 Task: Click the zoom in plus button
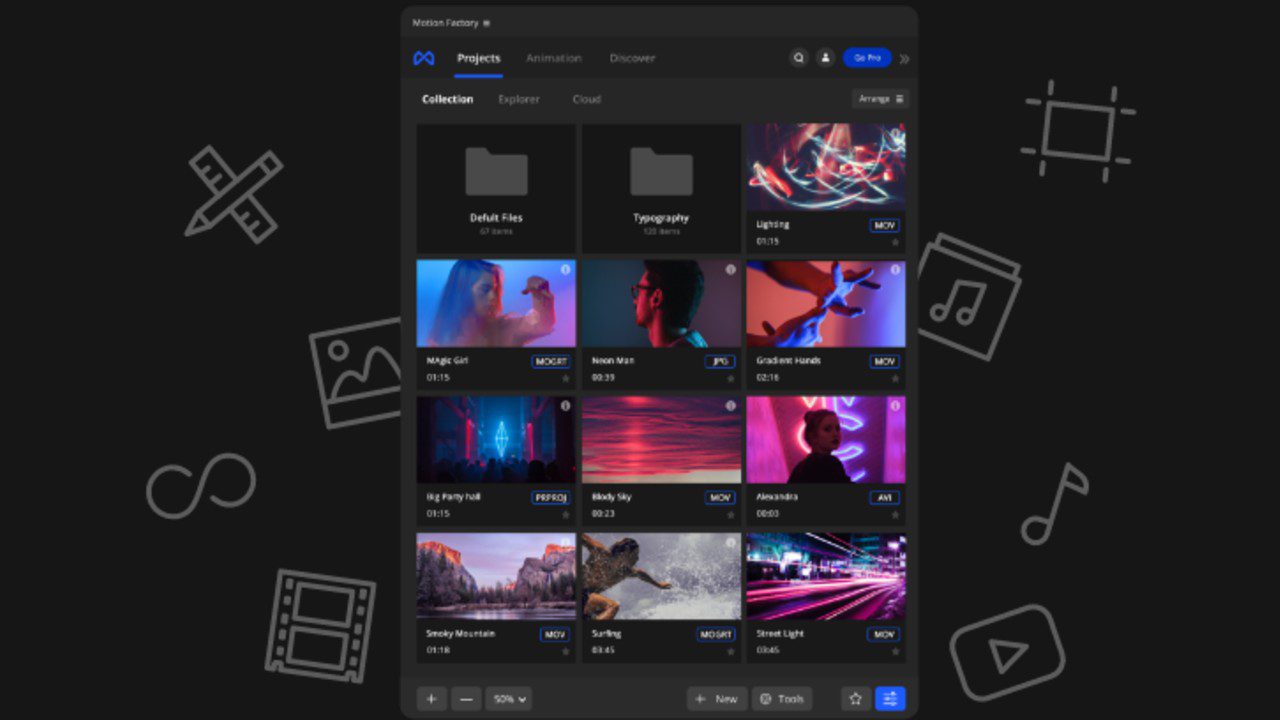coord(431,699)
